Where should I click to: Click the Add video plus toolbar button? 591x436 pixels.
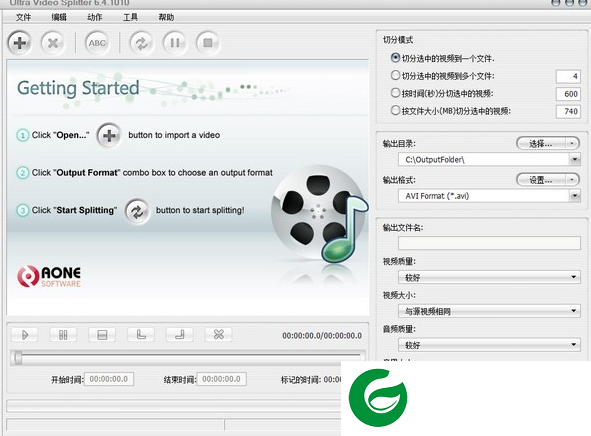click(20, 43)
